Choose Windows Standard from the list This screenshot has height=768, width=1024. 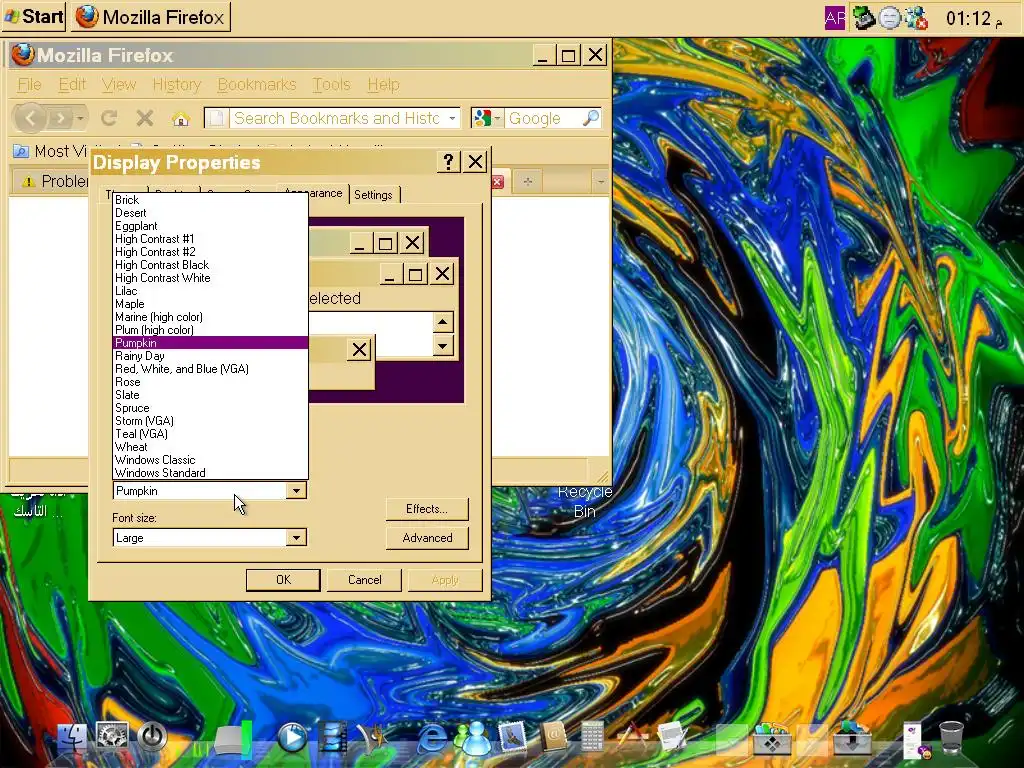(x=210, y=473)
